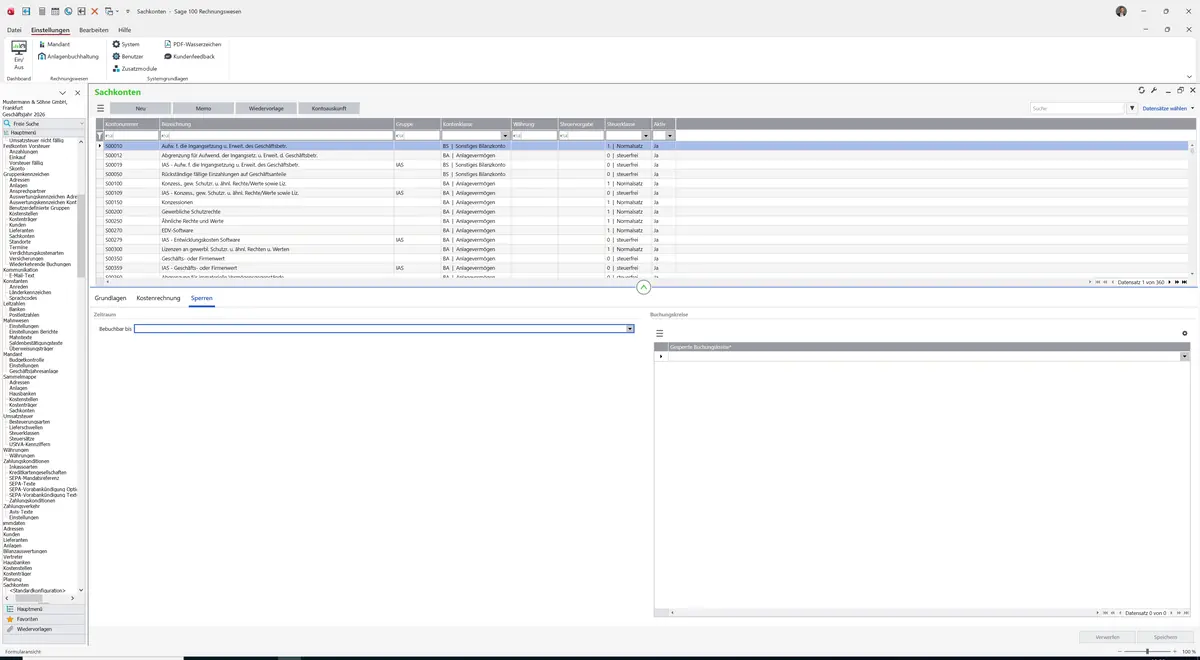Select Kostenstellen under Gruppenkennzeichen
Screen dimensions: 1200x660
[25, 213]
